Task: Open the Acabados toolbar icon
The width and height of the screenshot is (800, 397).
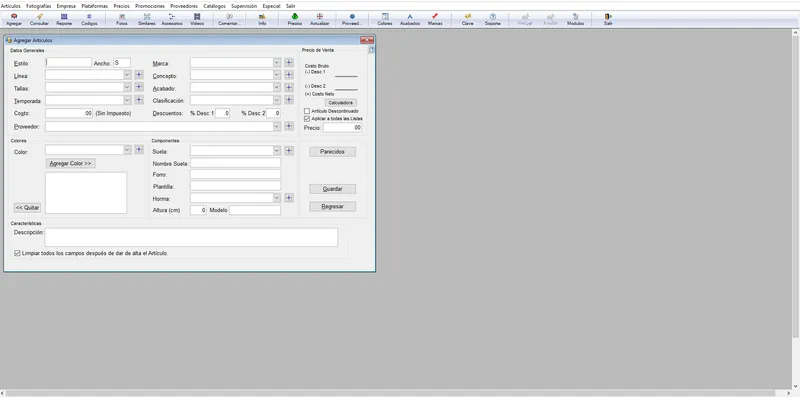Action: click(x=410, y=19)
